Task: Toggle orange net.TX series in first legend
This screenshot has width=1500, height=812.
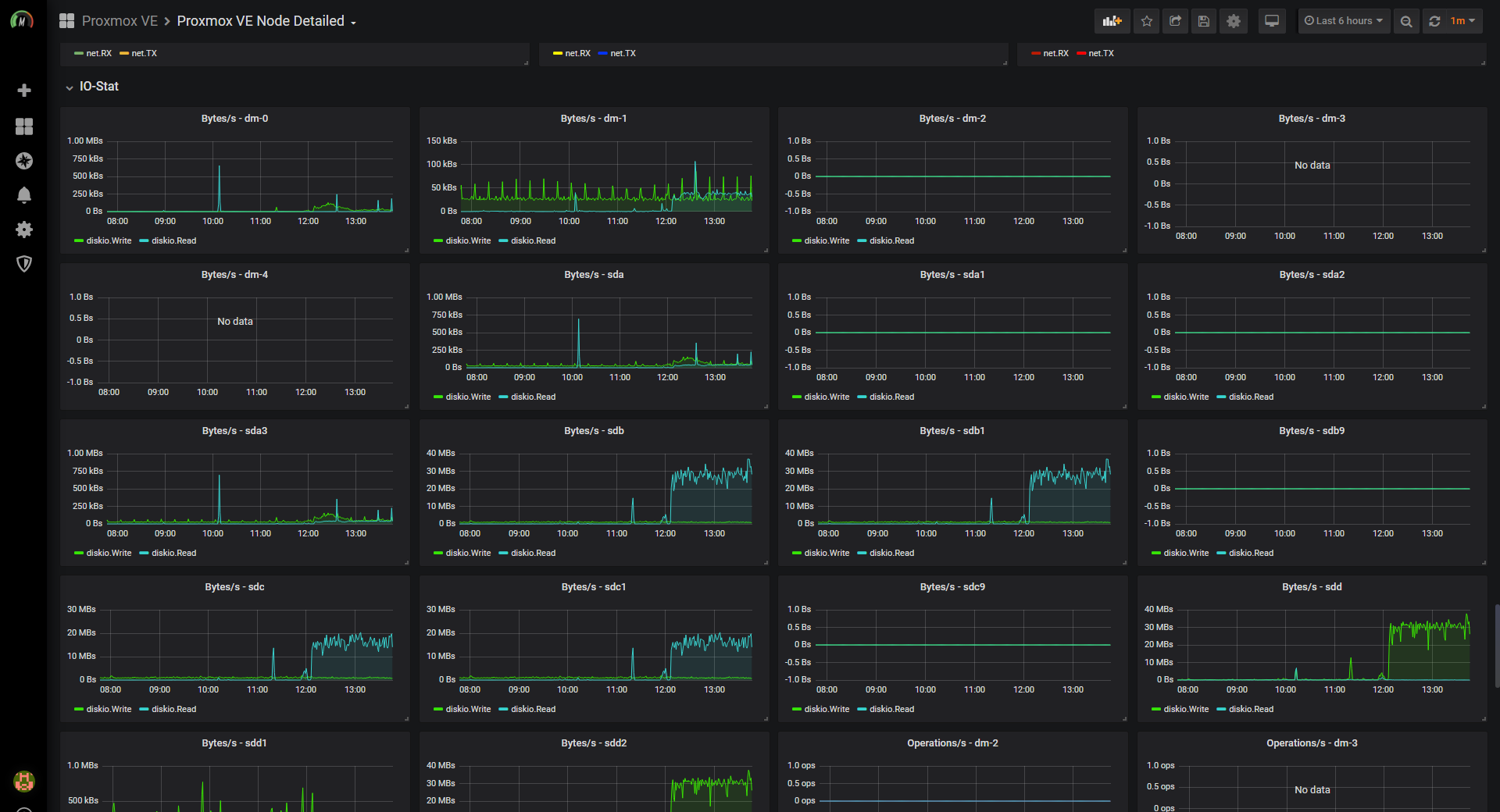Action: pyautogui.click(x=144, y=54)
